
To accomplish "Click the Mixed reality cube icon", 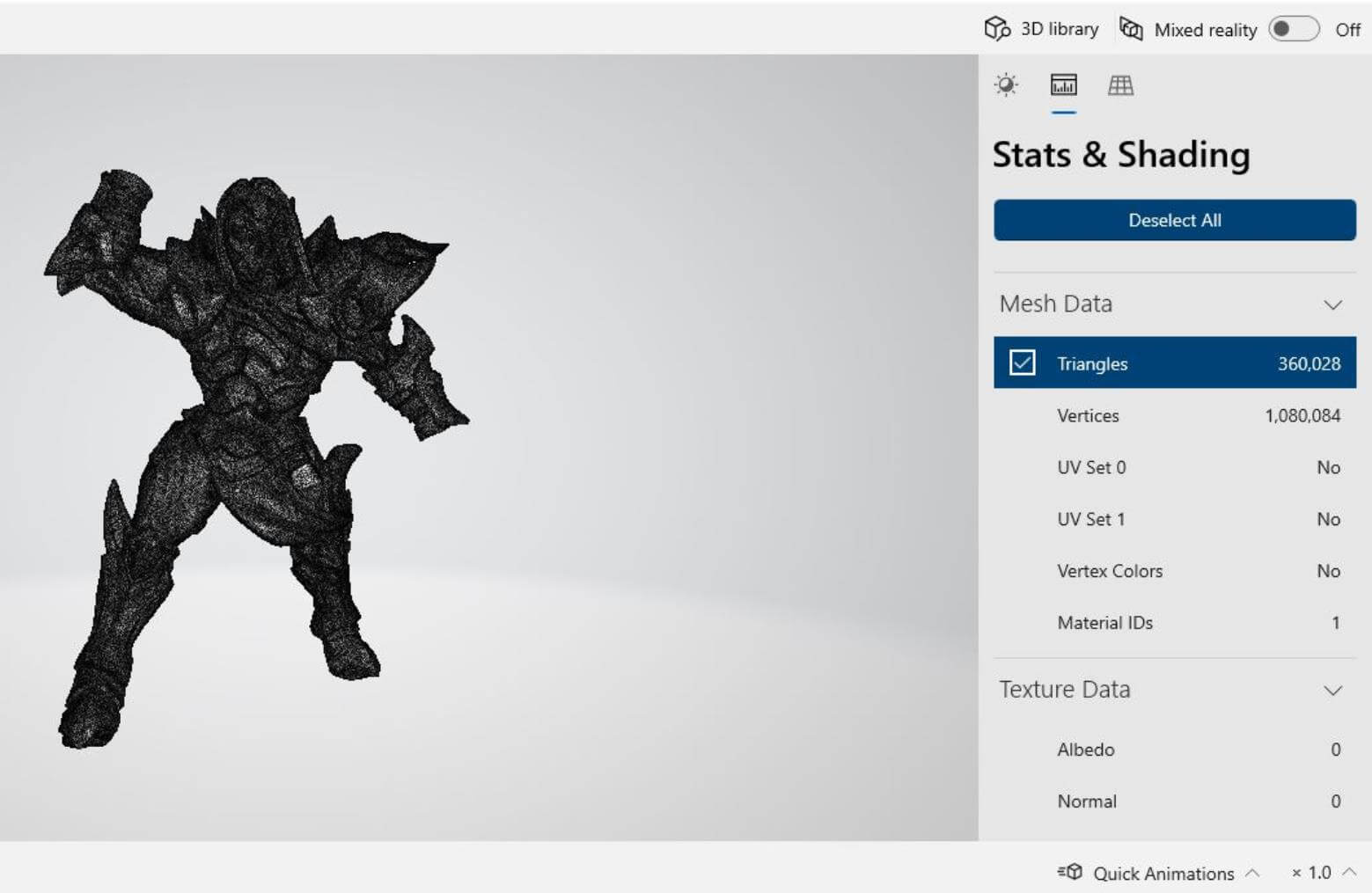I will tap(1131, 29).
